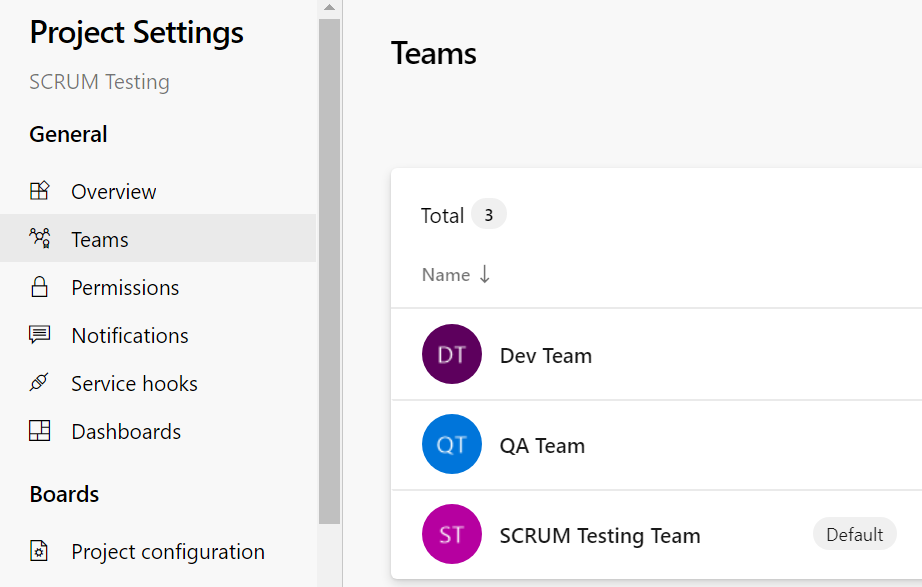Click the purple DT team avatar
Viewport: 922px width, 587px height.
pos(452,354)
